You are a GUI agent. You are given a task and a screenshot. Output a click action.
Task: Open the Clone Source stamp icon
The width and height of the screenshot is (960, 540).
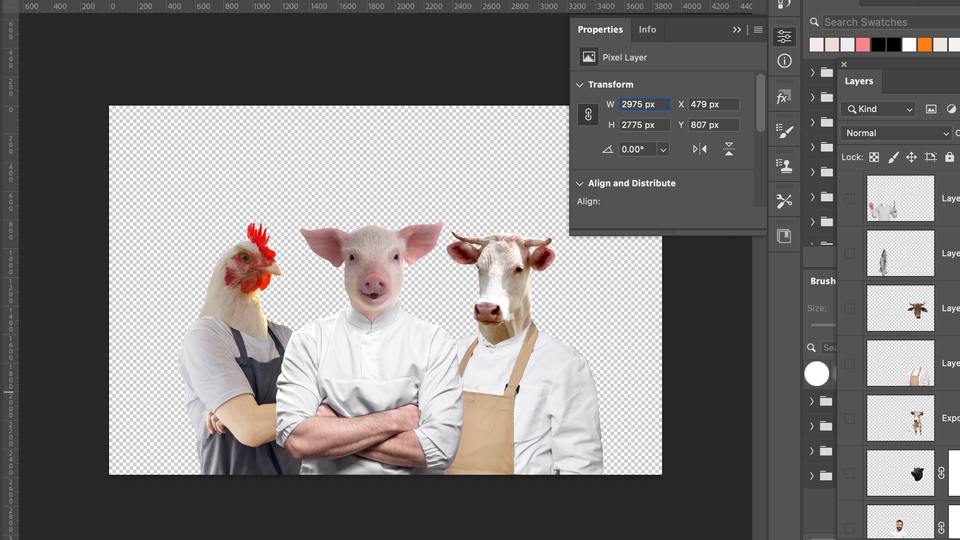[x=784, y=165]
